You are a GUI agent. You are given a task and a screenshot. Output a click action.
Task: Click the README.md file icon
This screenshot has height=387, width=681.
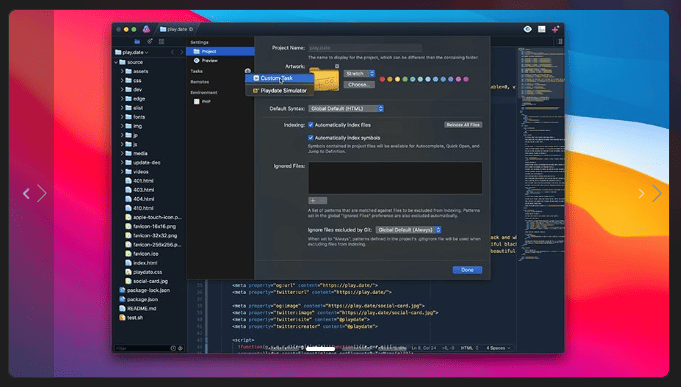(x=122, y=308)
